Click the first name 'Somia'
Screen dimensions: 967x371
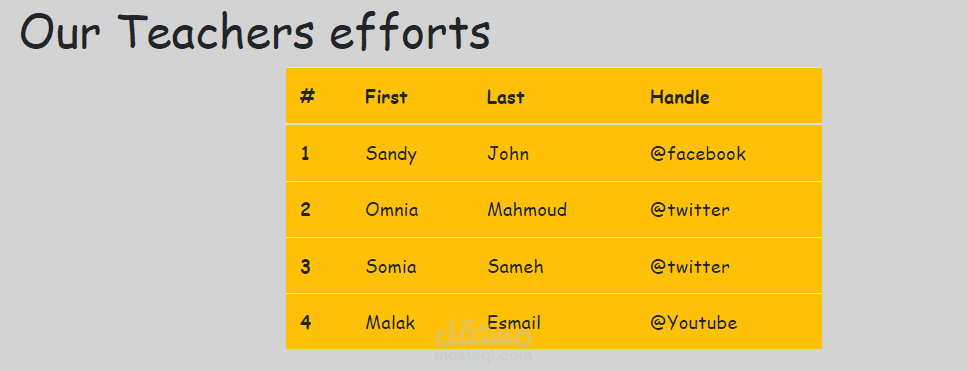pos(391,267)
